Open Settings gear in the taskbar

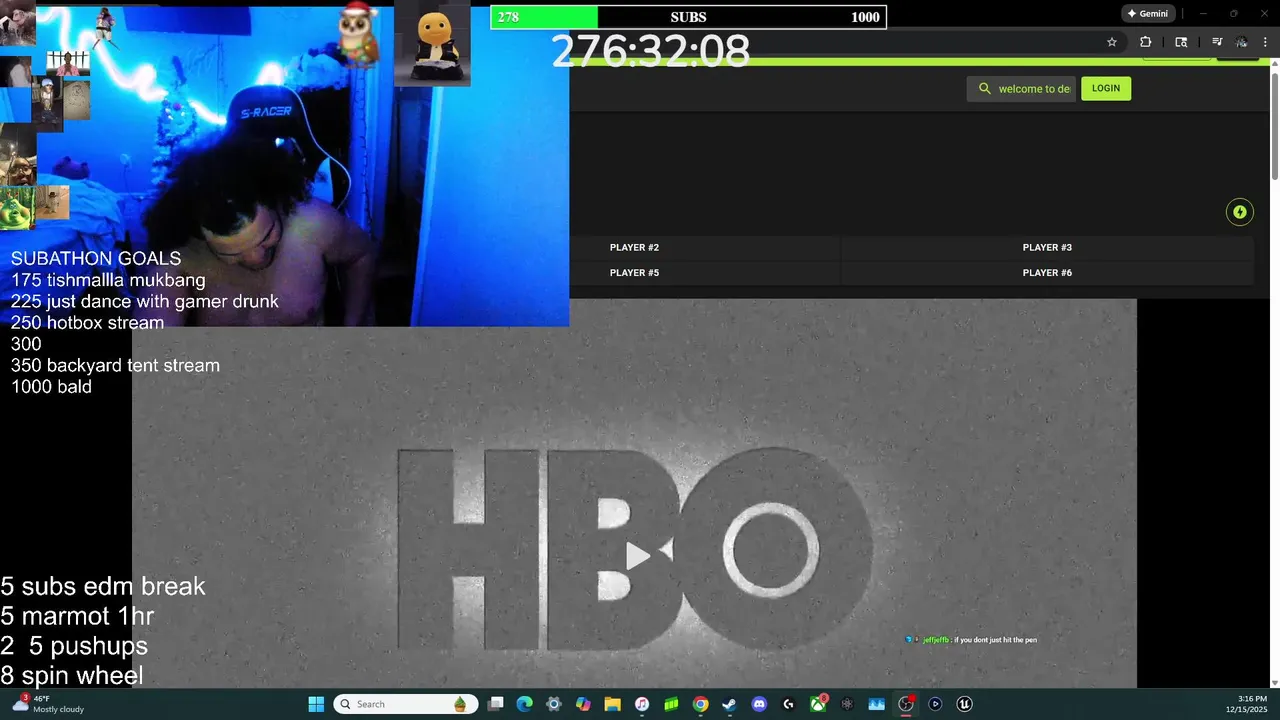point(554,704)
